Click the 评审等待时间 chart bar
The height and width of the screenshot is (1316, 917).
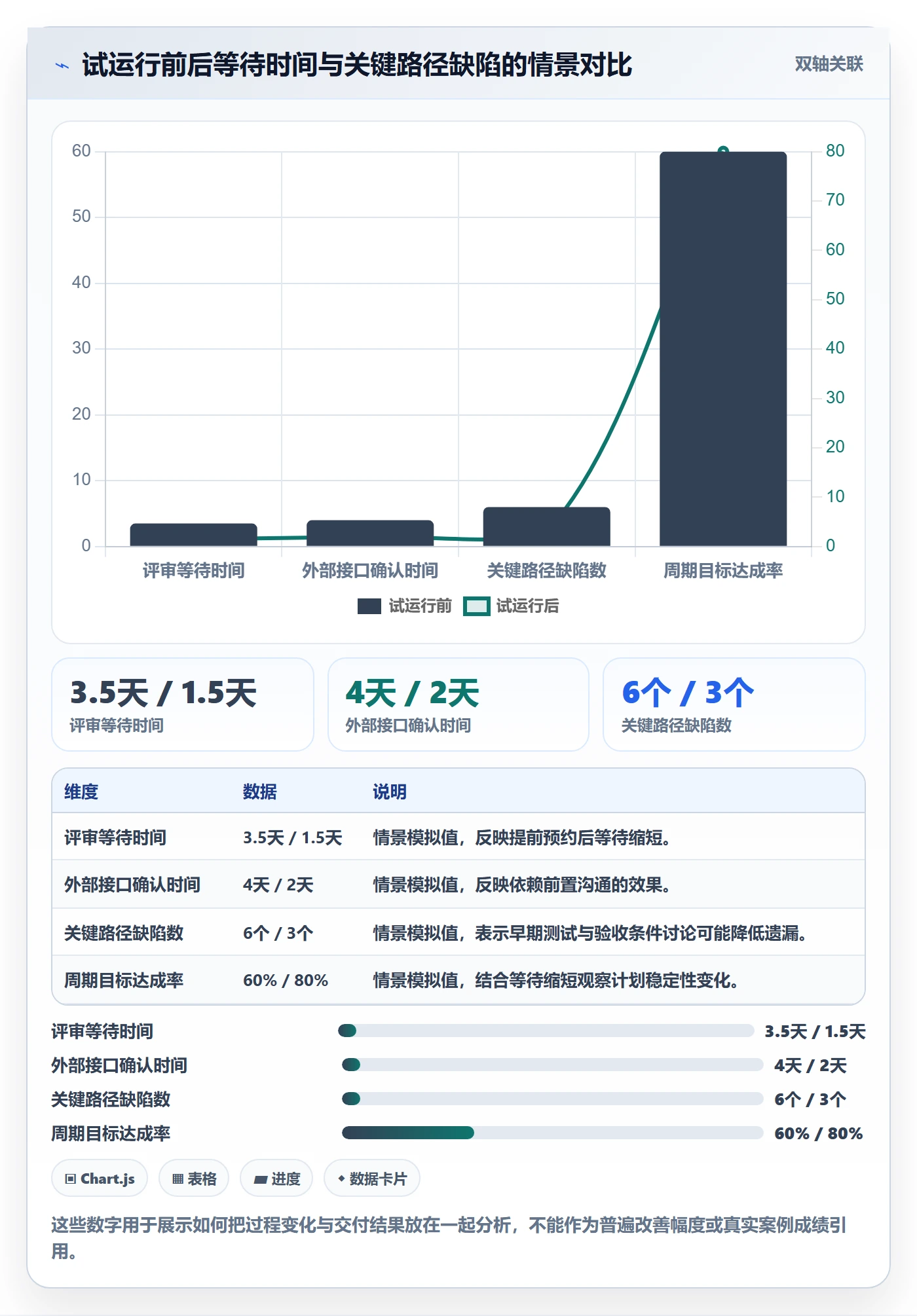pyautogui.click(x=194, y=534)
